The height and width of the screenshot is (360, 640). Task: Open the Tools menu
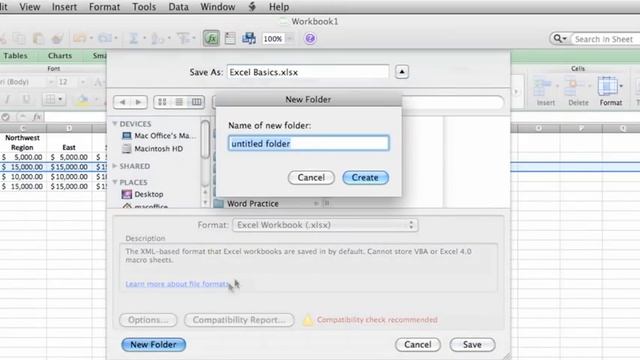coord(144,7)
